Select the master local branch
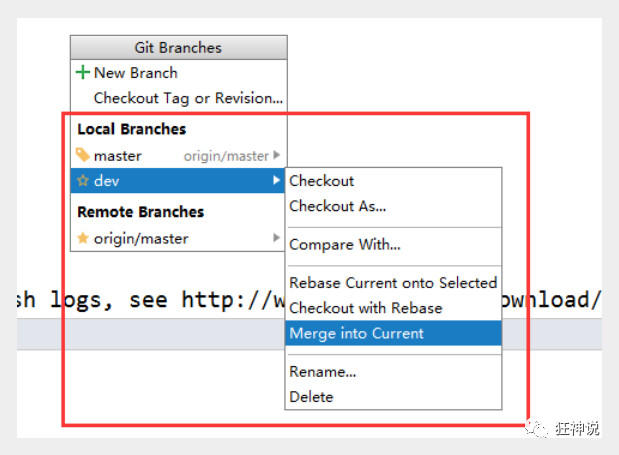 click(x=178, y=155)
